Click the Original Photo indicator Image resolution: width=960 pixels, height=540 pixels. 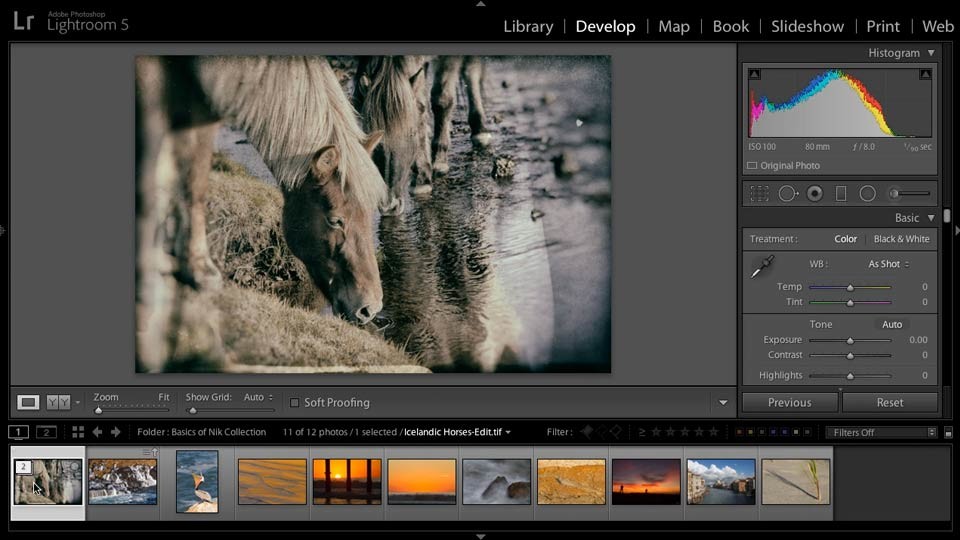783,165
